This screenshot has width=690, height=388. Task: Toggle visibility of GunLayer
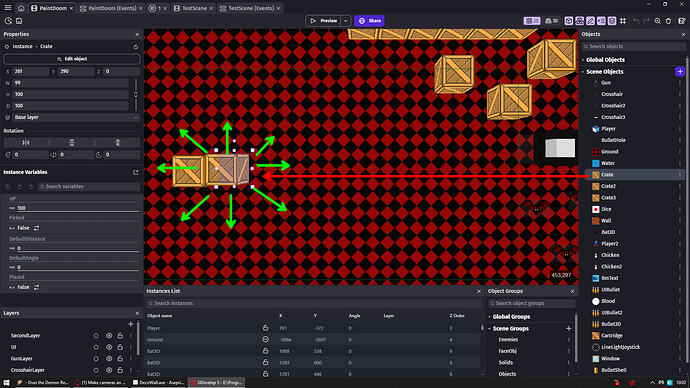click(x=109, y=359)
